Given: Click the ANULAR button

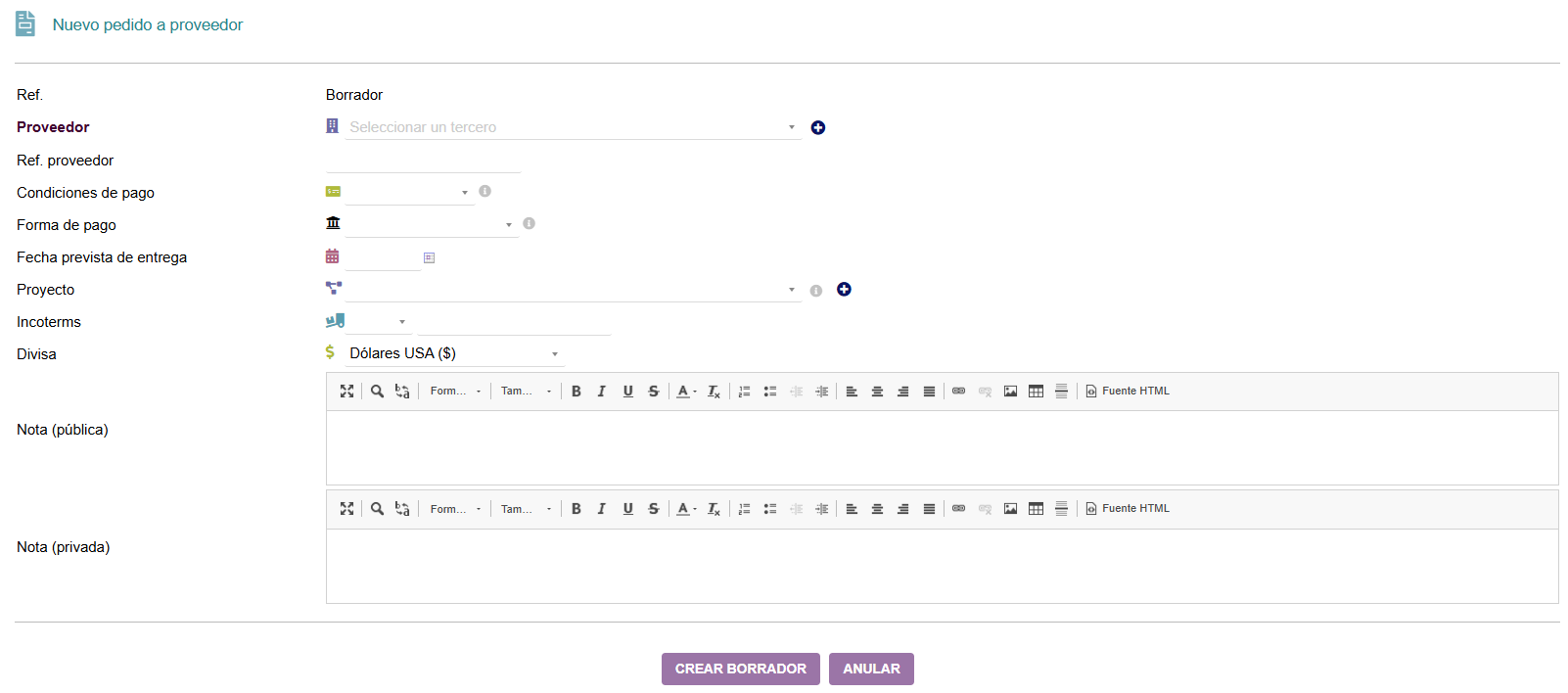Looking at the screenshot, I should (871, 669).
